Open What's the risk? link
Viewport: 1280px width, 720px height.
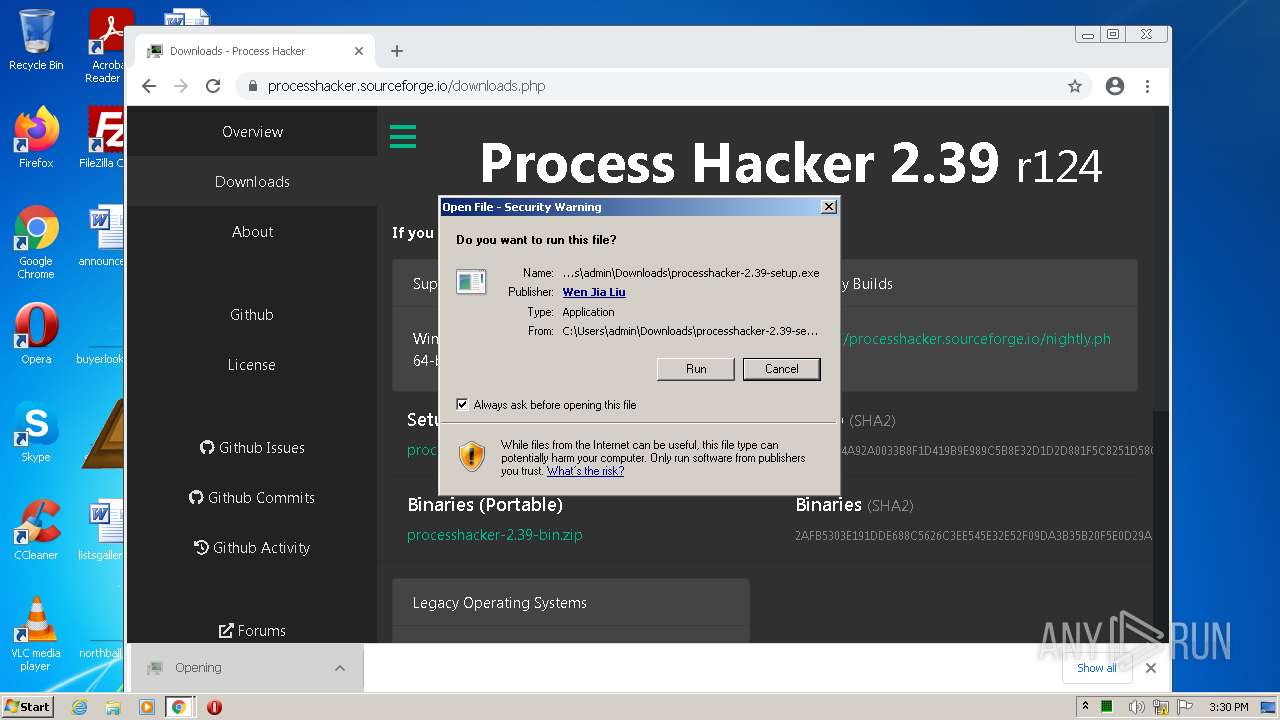pyautogui.click(x=585, y=471)
